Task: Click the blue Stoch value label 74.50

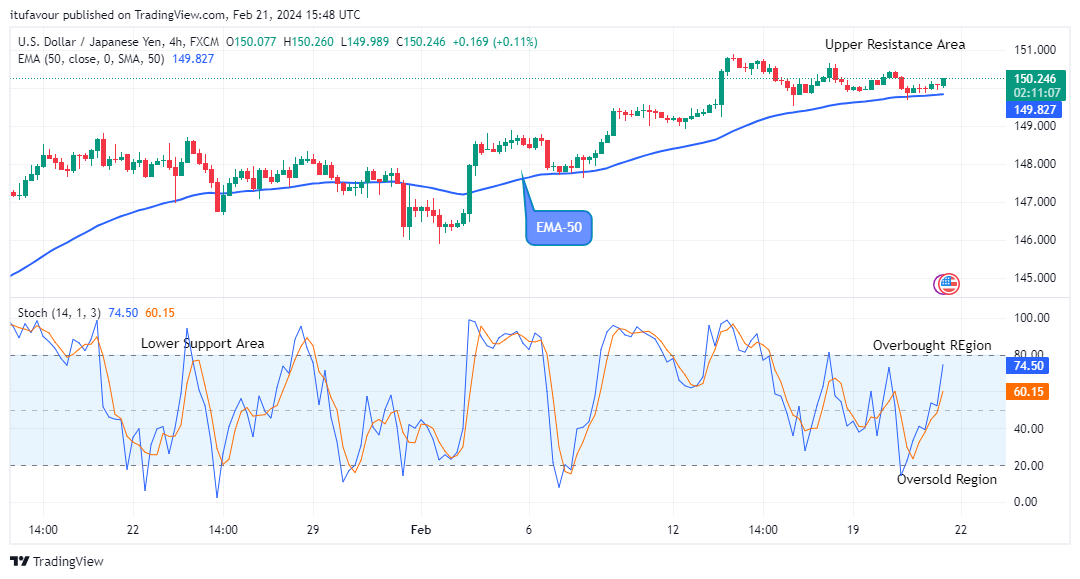Action: 1028,366
